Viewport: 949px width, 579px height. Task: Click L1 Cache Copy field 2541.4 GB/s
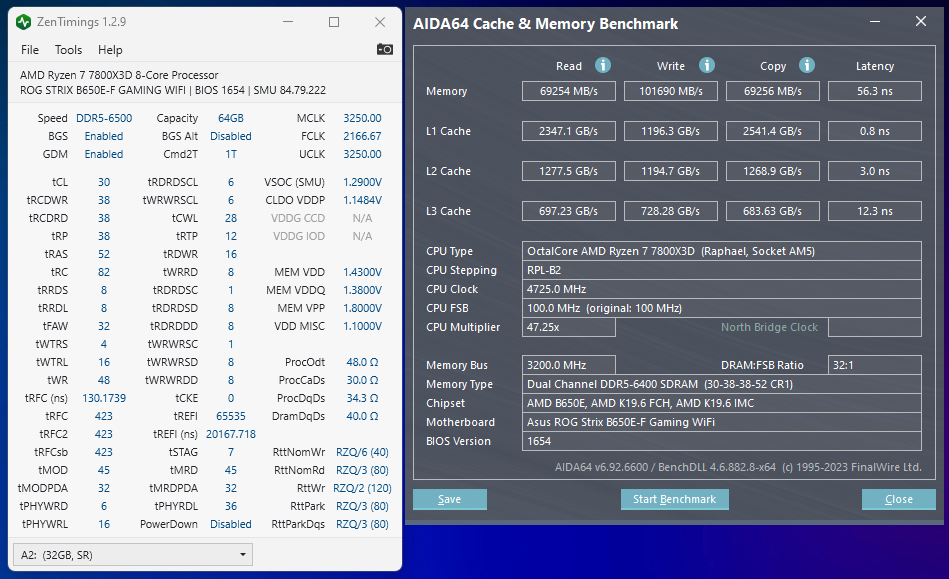click(x=773, y=131)
